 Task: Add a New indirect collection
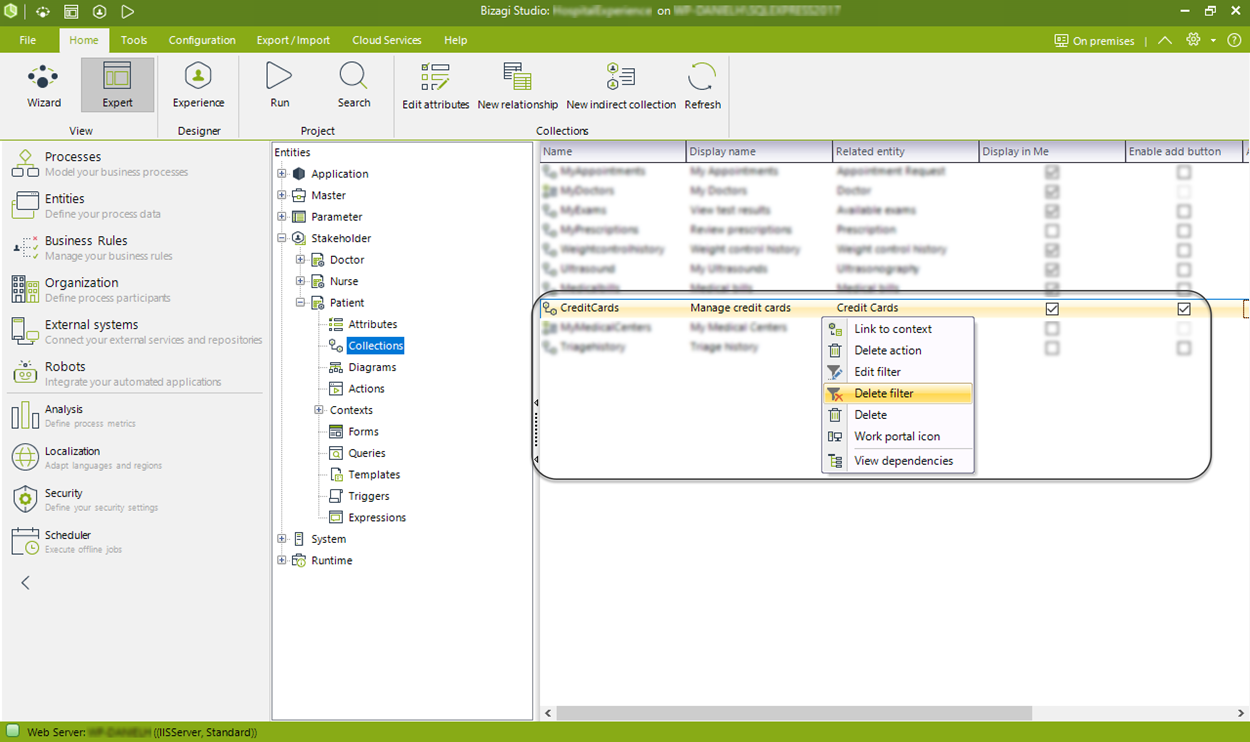click(621, 85)
